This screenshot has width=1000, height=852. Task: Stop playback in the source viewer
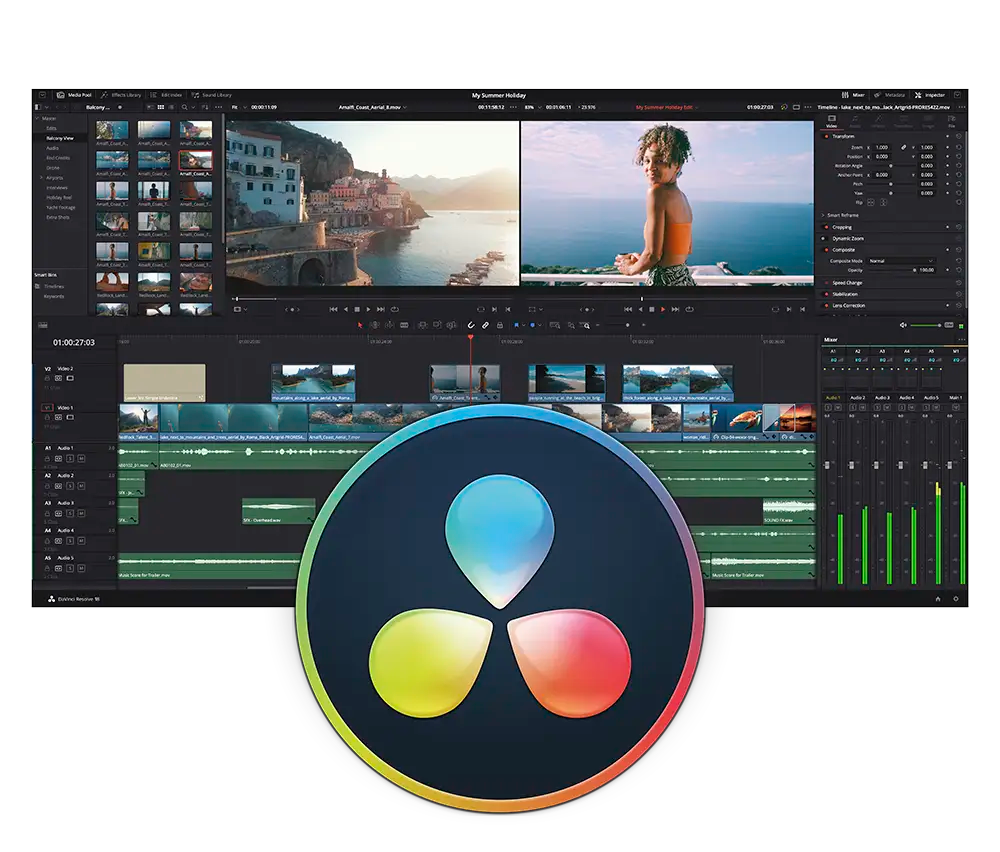tap(357, 309)
